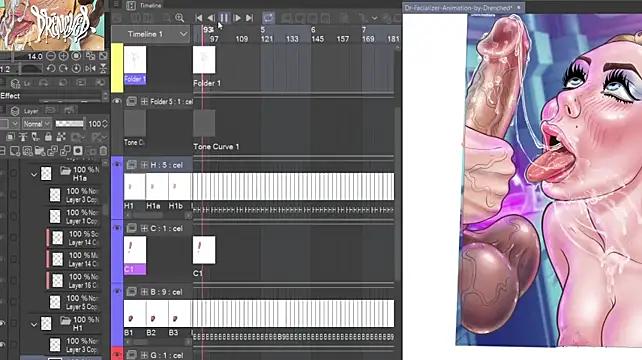Zoom in on the timeline with magnifier
This screenshot has width=642, height=360.
[x=179, y=18]
